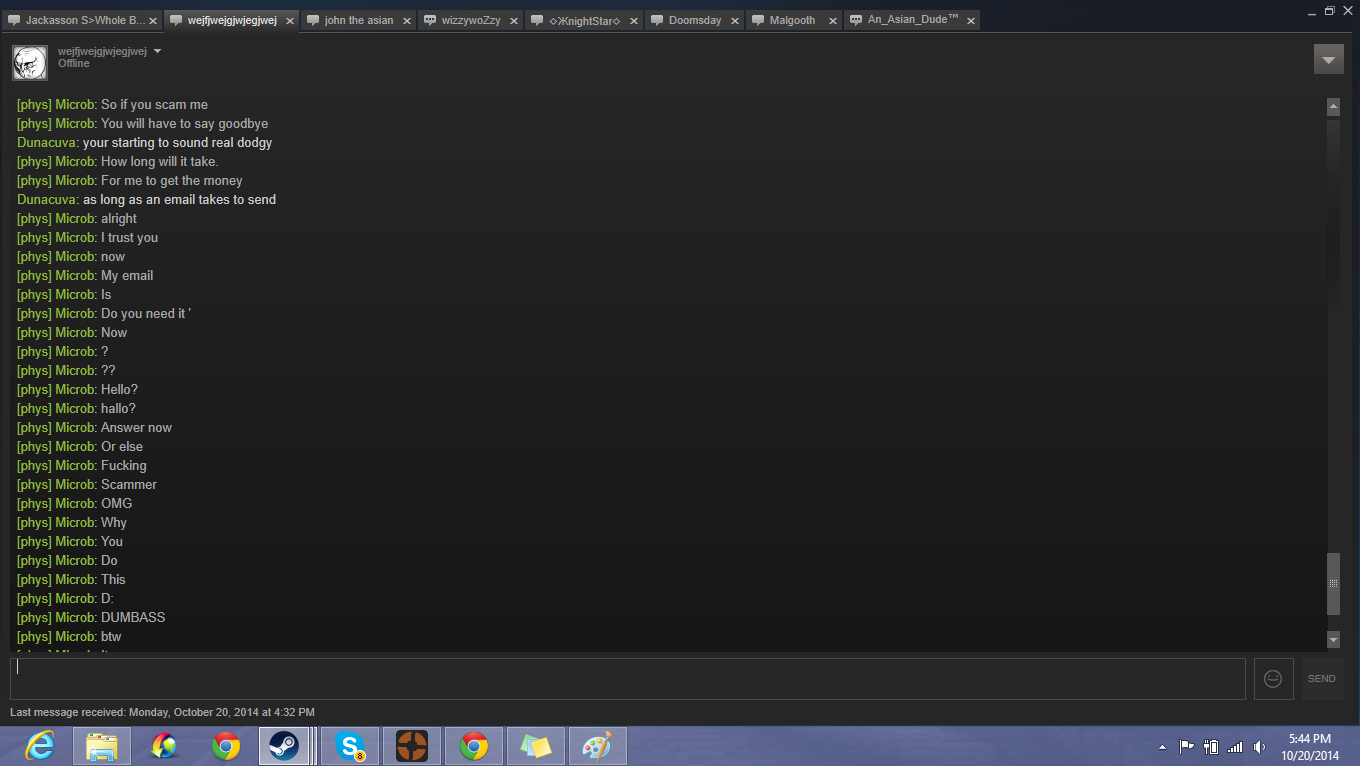Open the Action Center flag icon
The image size is (1366, 768).
1187,747
